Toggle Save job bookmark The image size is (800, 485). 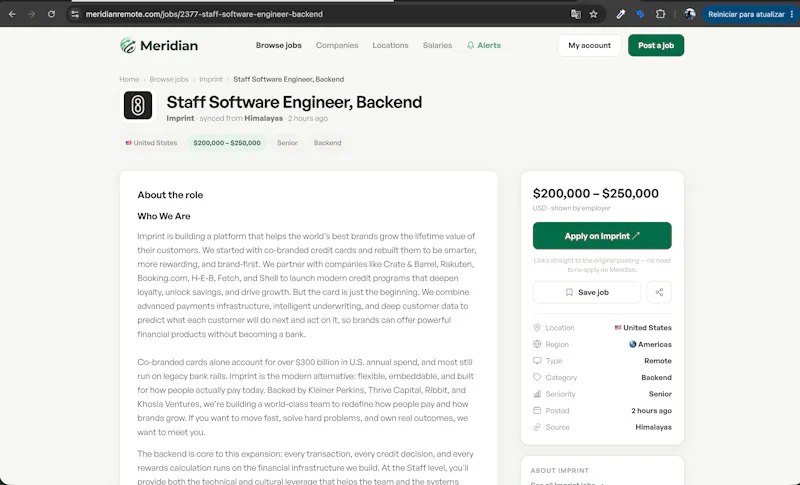(587, 292)
